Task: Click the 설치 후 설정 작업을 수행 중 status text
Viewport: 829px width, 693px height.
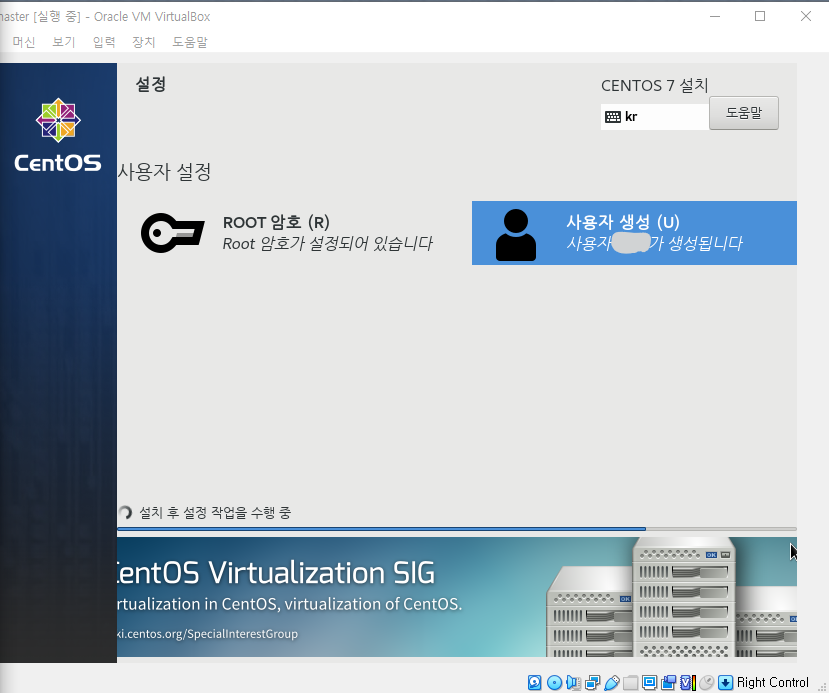Action: point(215,512)
